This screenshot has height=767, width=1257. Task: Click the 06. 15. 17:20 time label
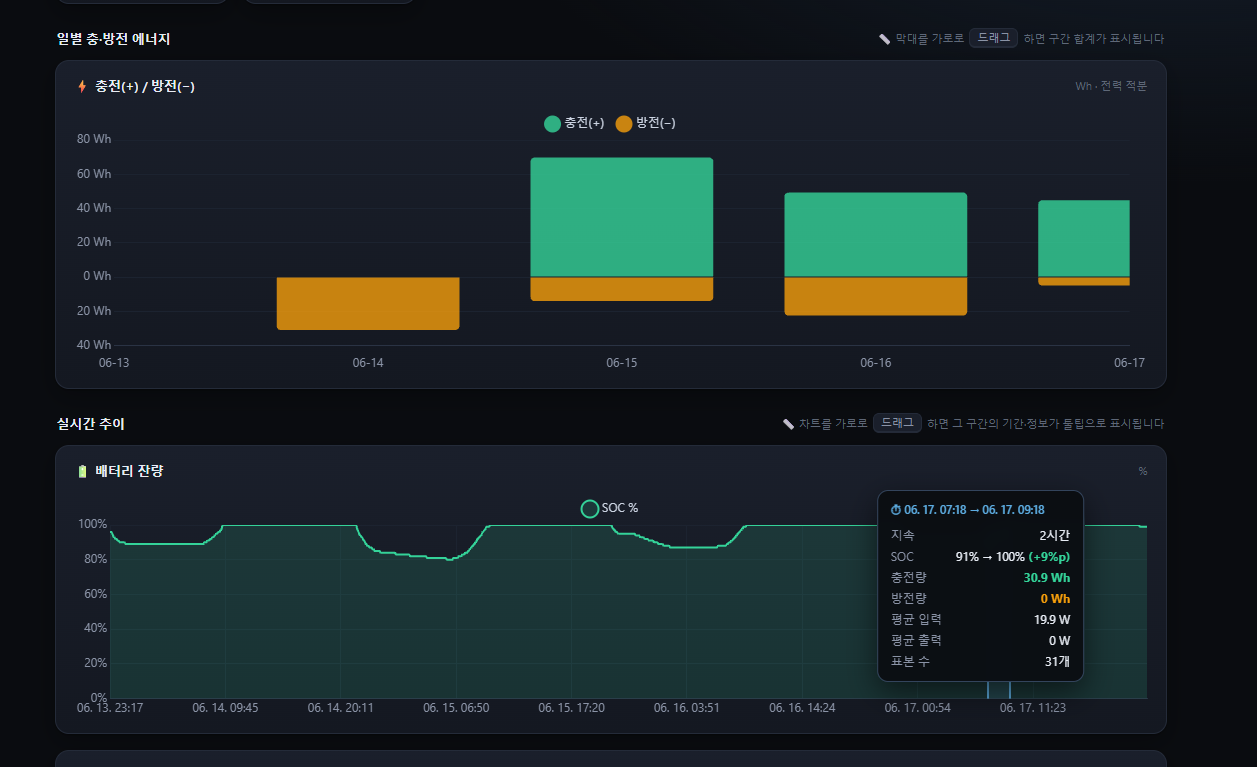(x=571, y=708)
